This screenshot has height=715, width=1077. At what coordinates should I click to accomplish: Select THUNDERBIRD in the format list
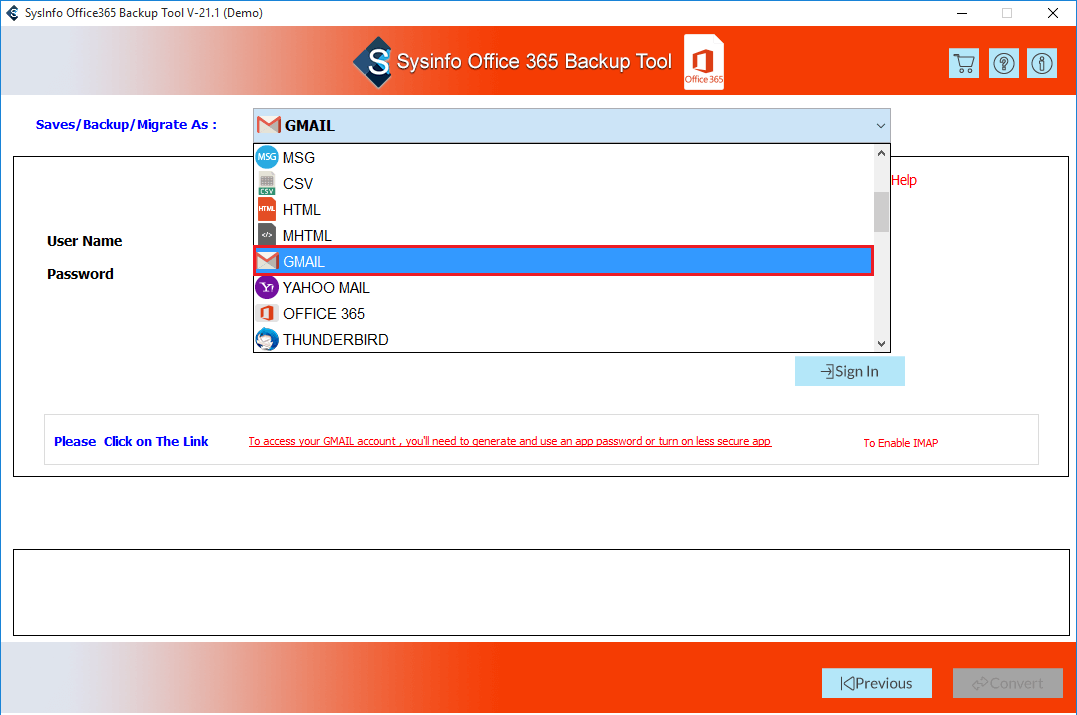(564, 340)
